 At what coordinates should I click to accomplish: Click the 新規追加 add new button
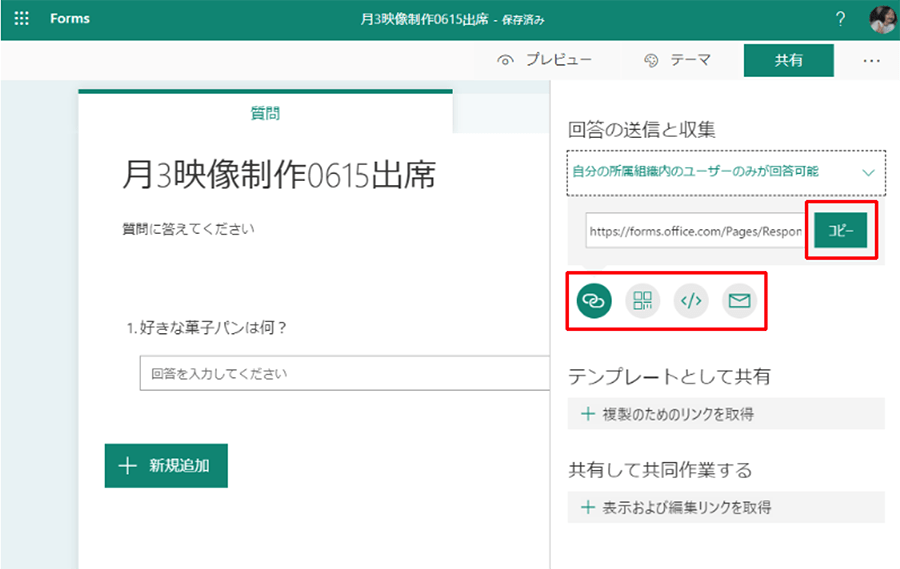[x=166, y=466]
